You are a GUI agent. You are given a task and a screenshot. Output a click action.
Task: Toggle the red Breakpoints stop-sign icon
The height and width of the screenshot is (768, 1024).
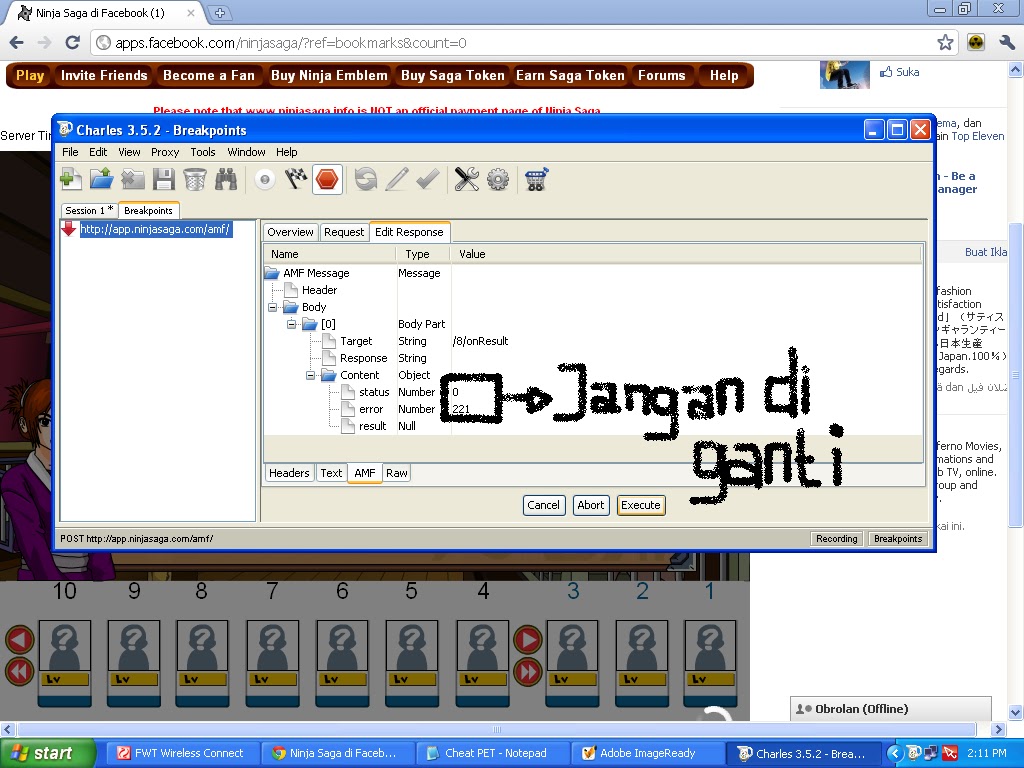(327, 179)
